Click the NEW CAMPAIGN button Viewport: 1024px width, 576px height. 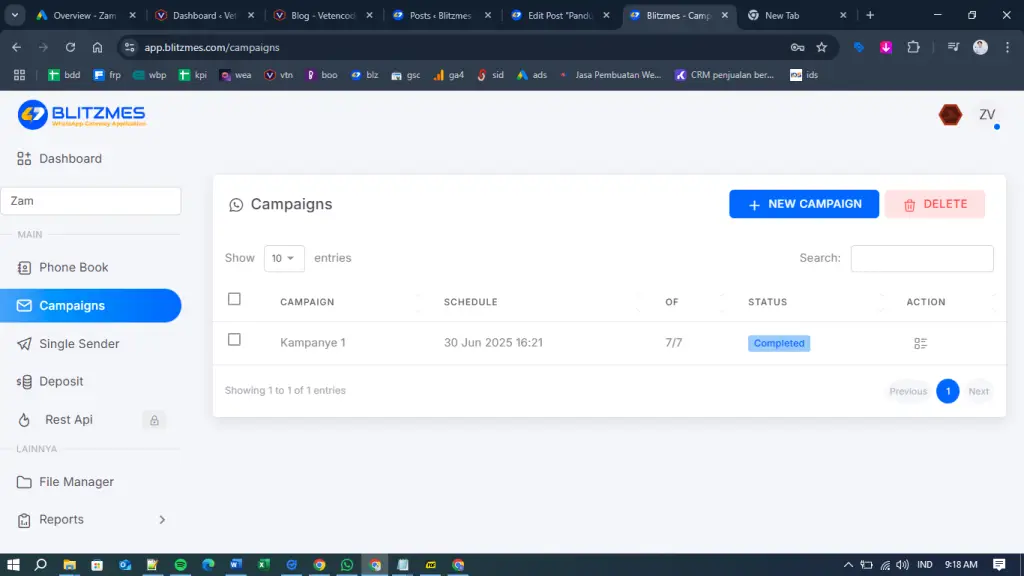804,204
